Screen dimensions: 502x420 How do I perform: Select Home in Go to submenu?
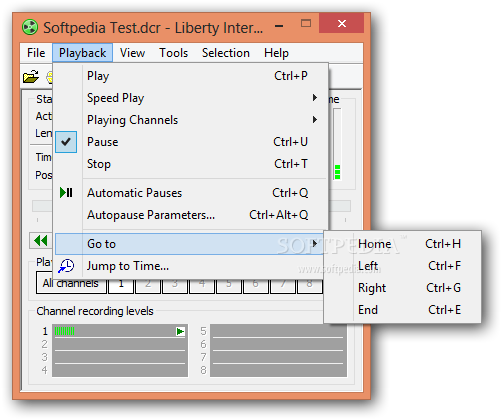pyautogui.click(x=403, y=244)
